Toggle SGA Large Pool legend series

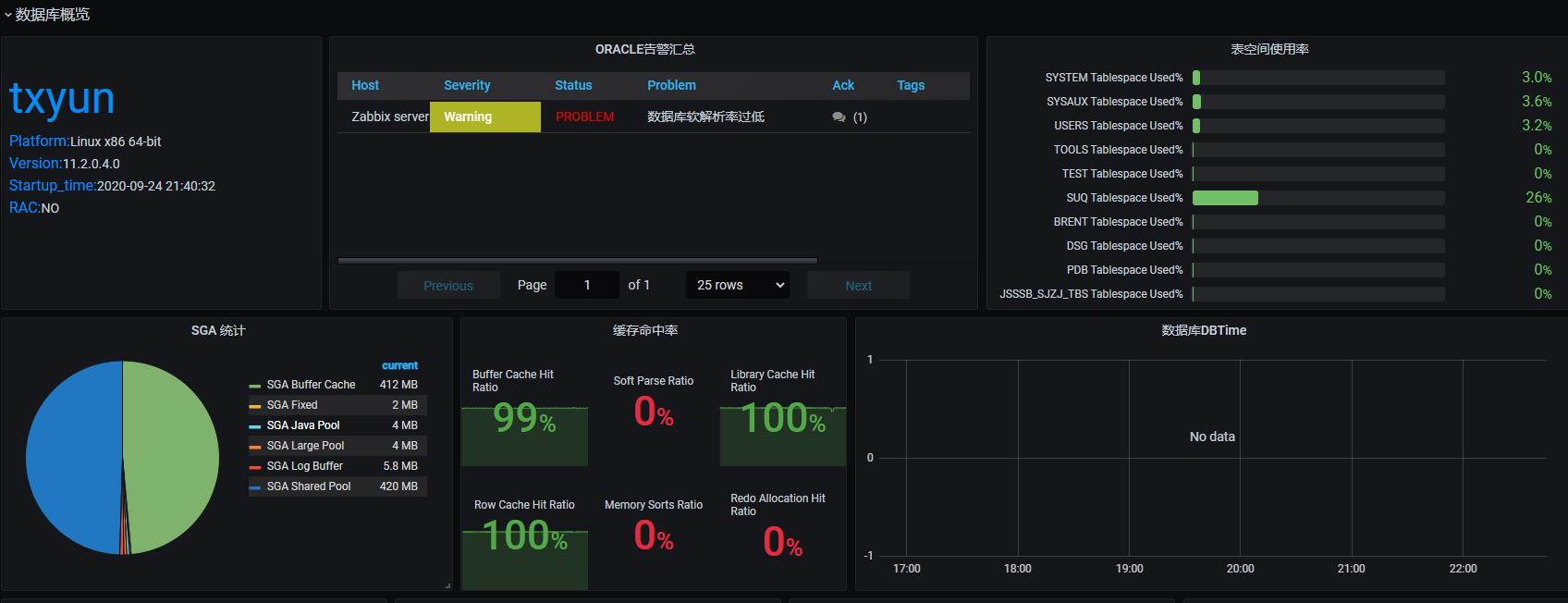pos(305,446)
